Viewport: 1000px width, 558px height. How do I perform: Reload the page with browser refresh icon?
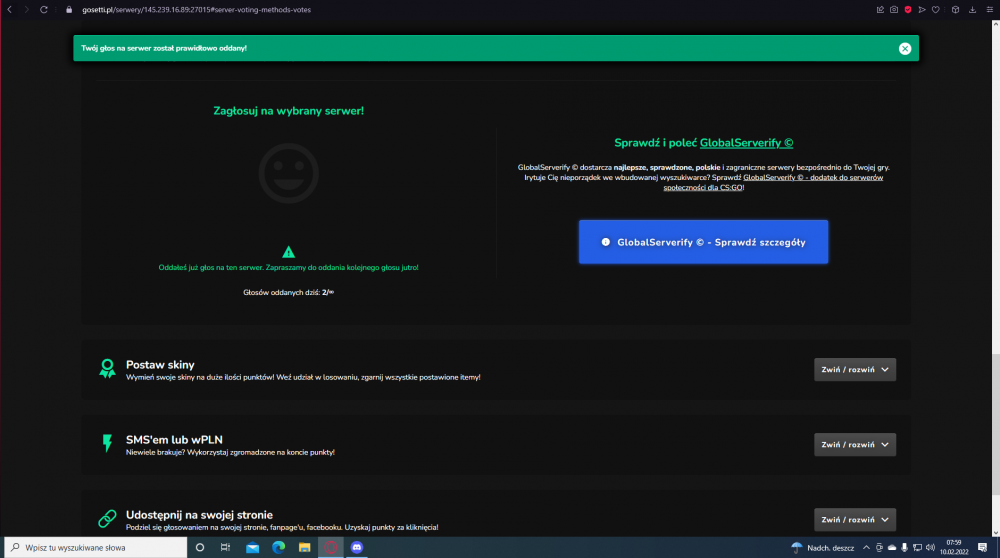[43, 10]
